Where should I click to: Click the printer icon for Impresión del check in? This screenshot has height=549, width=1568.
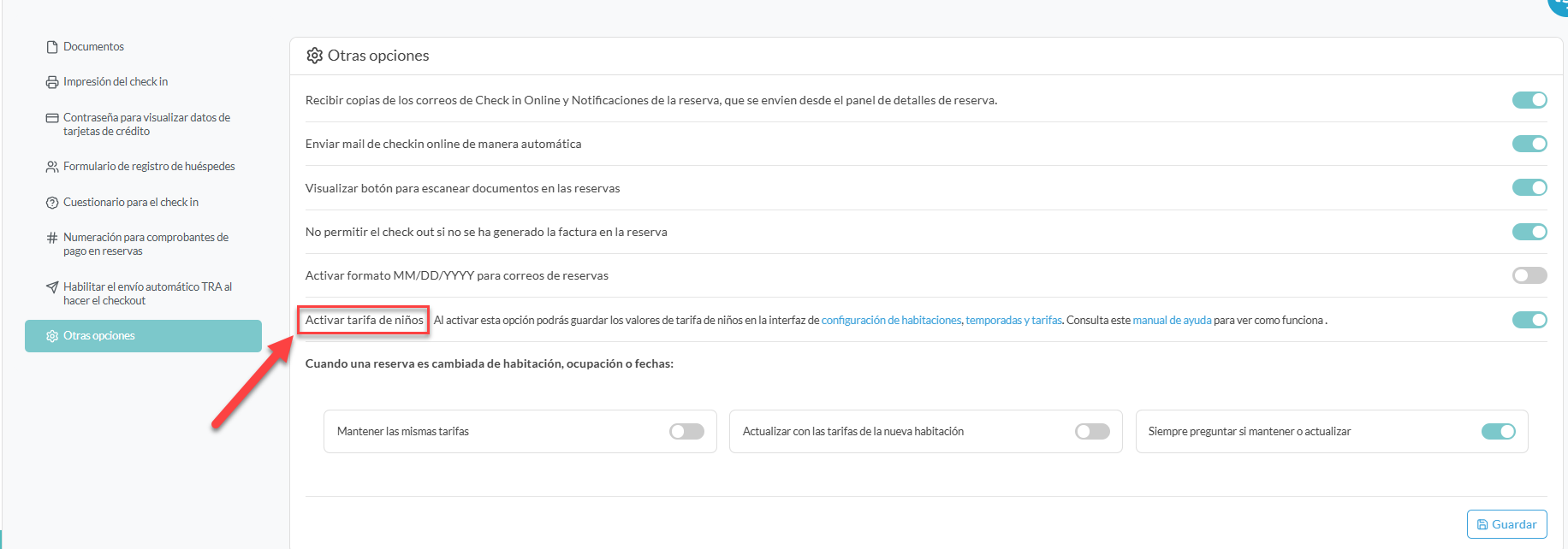coord(52,82)
